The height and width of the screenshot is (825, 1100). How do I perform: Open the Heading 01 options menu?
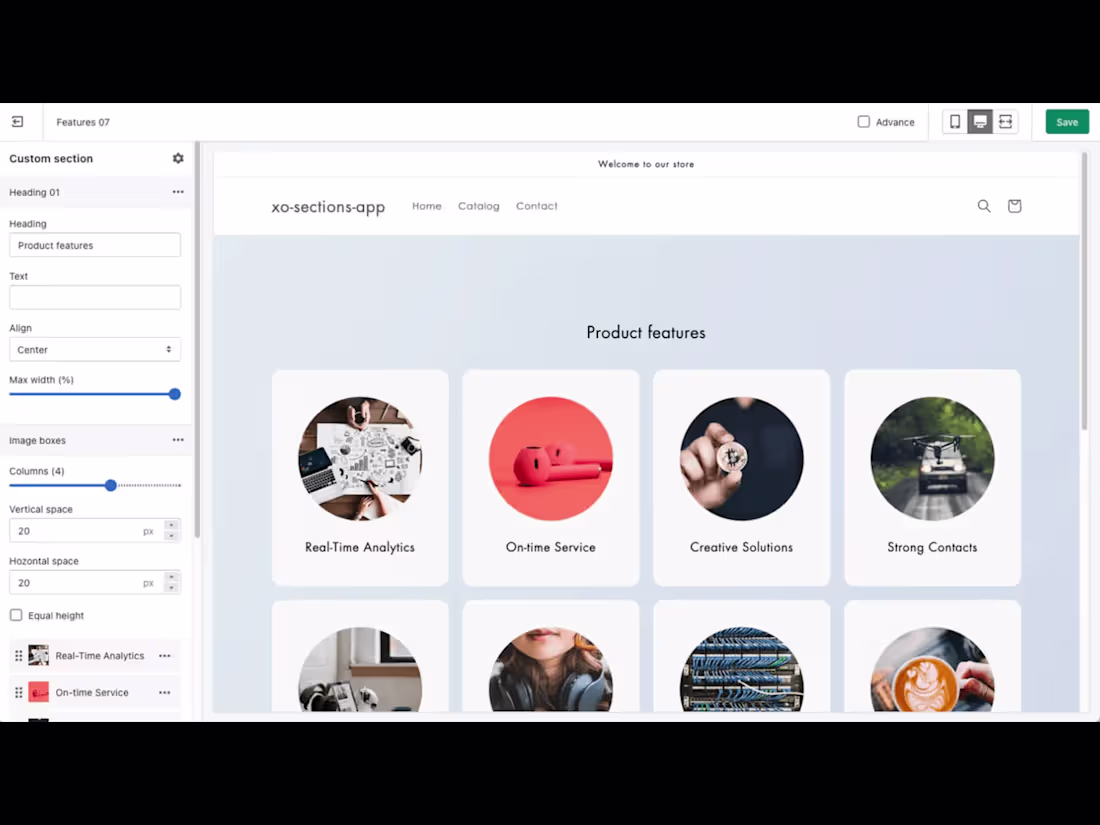178,192
